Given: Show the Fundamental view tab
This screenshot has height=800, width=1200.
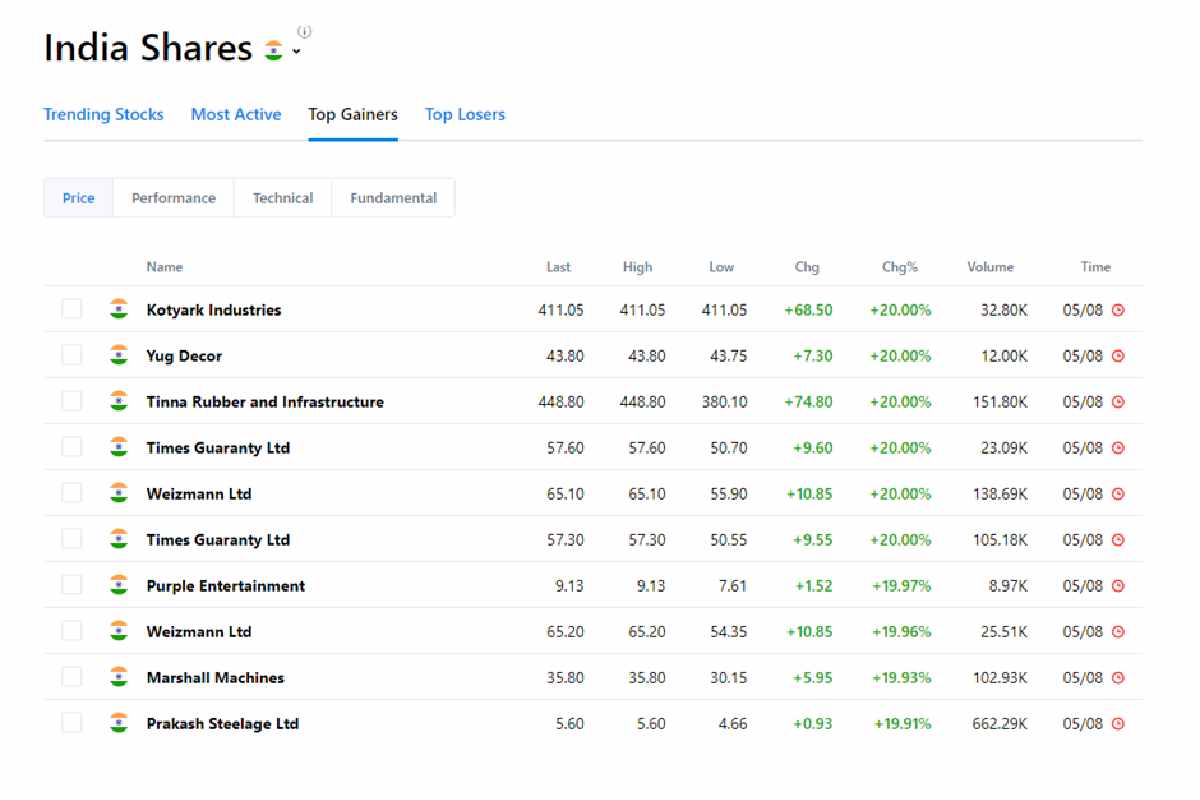Looking at the screenshot, I should pos(394,198).
